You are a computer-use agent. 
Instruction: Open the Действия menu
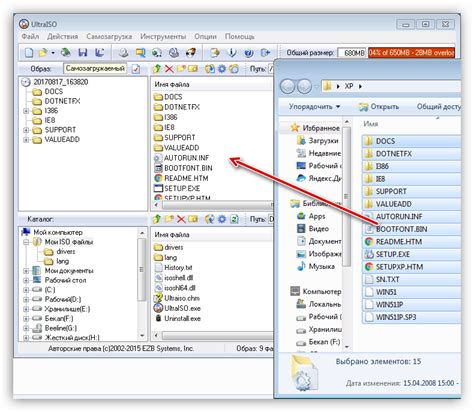[62, 36]
